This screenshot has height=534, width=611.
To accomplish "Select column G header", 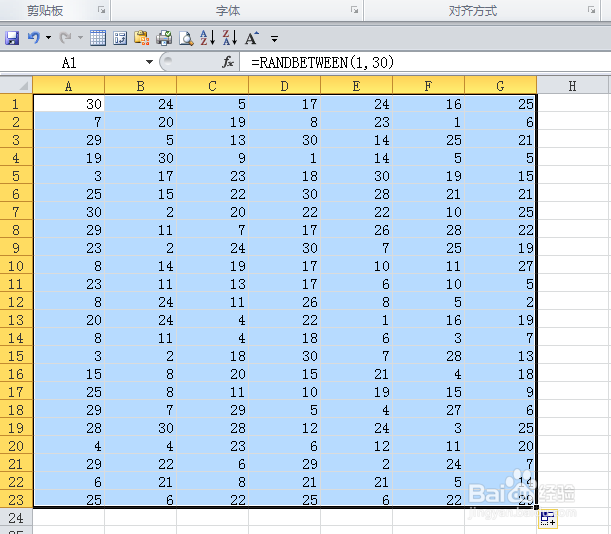I will pyautogui.click(x=500, y=85).
